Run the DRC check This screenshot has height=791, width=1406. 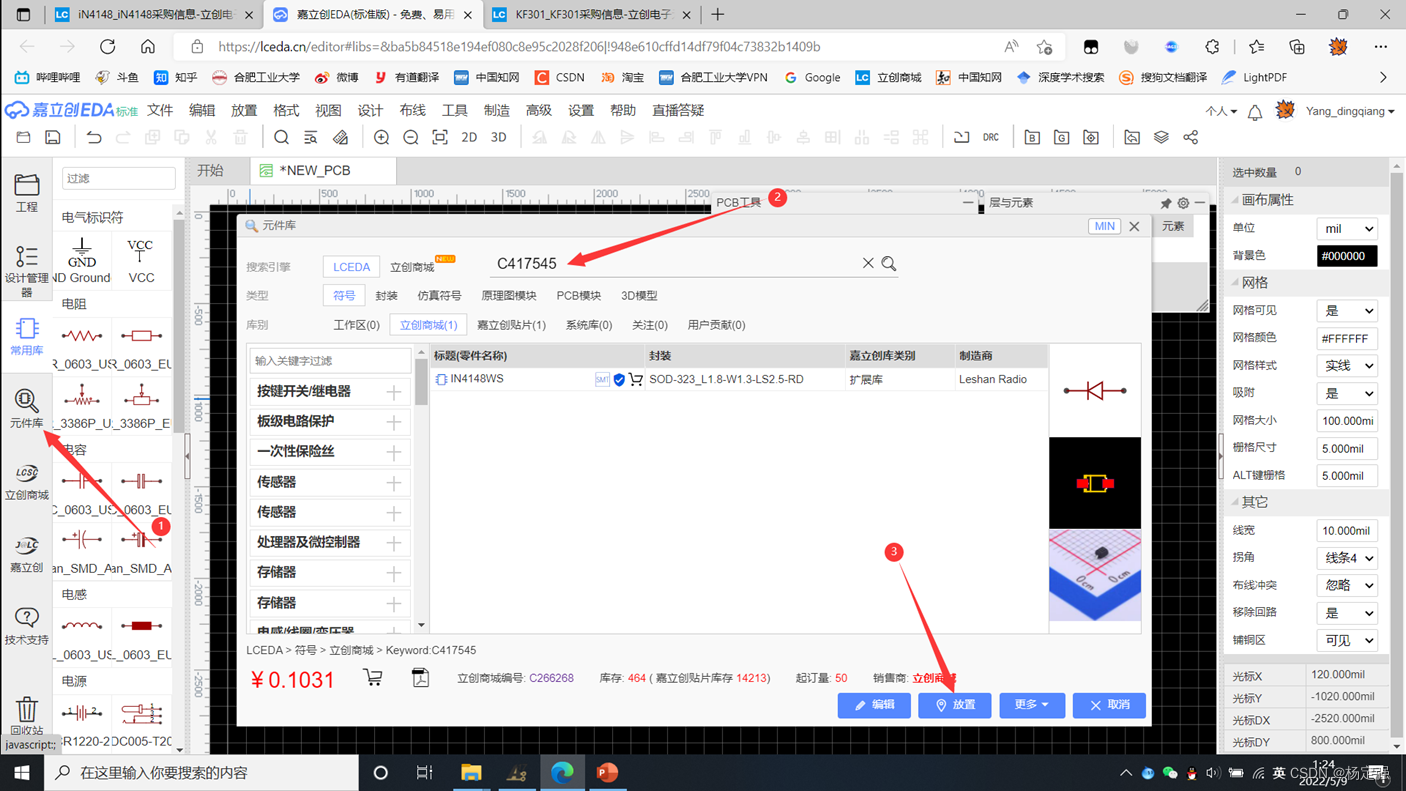[991, 137]
